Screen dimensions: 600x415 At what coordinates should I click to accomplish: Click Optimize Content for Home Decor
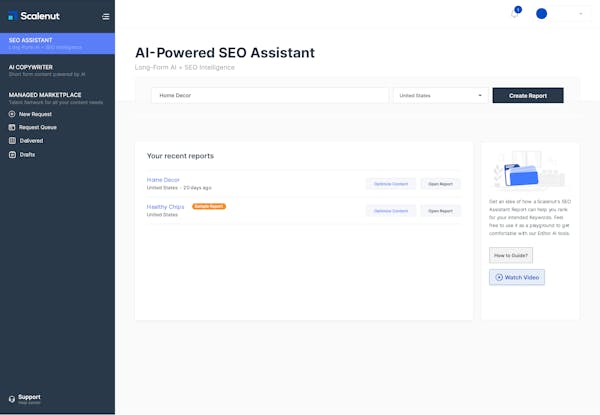(391, 184)
